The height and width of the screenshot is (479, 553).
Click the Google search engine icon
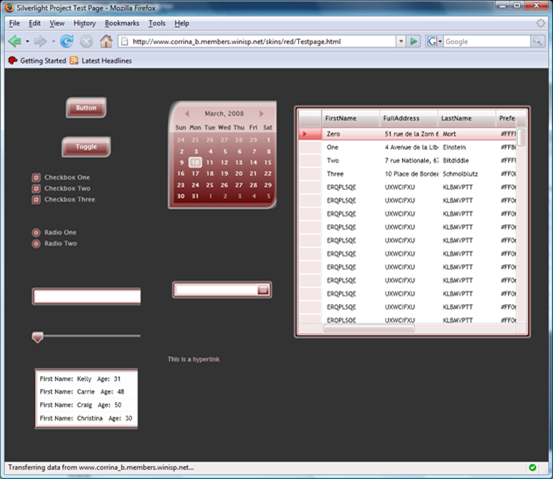(x=432, y=42)
